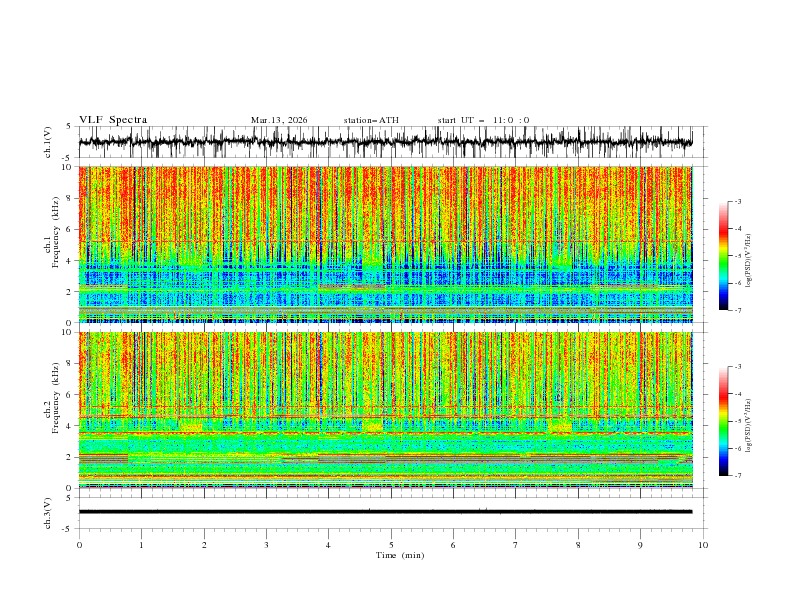Click the 'start UT = 11:0 :0' text

point(483,120)
